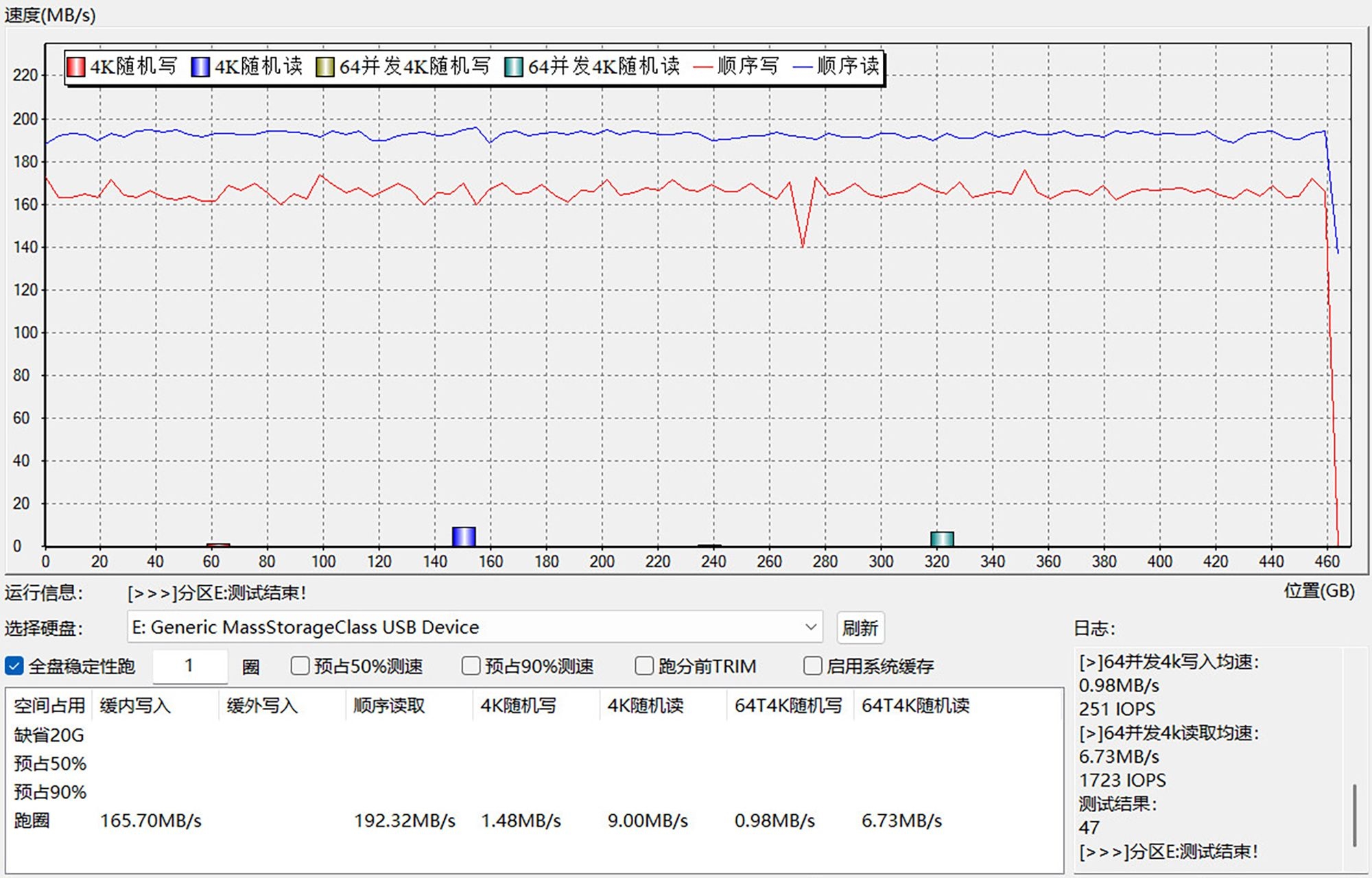This screenshot has width=1372, height=878.
Task: Click the 顺序读取 column header
Action: tap(389, 705)
